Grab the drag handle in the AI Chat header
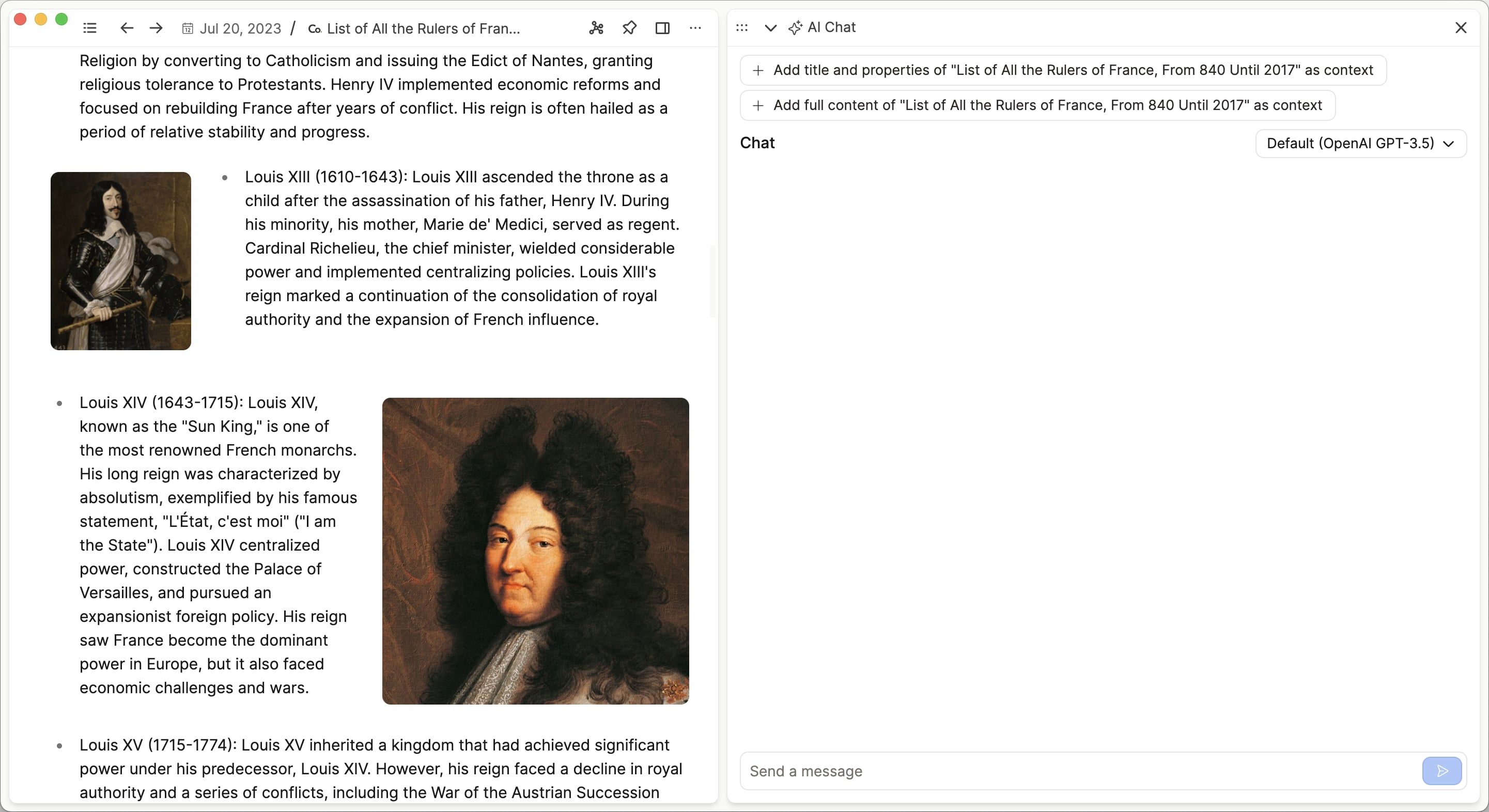Viewport: 1489px width, 812px height. pos(741,27)
